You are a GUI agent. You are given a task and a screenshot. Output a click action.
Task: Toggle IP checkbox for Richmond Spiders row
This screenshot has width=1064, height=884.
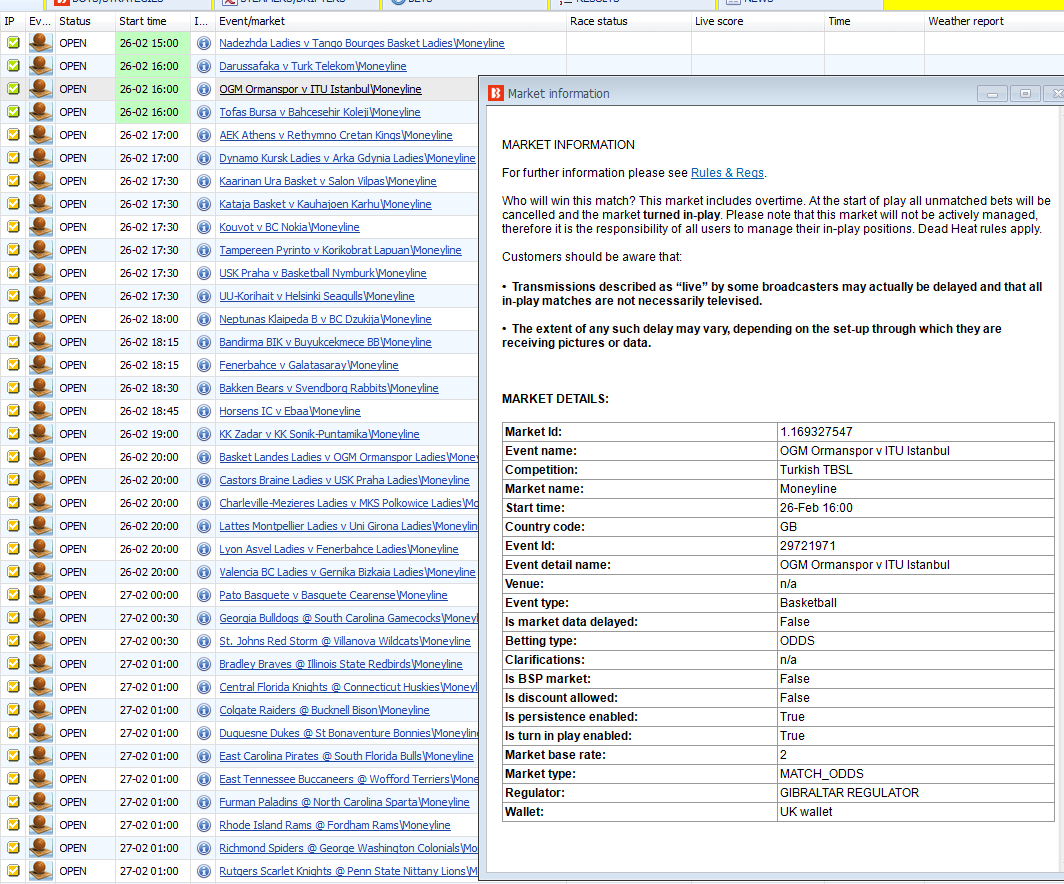click(13, 848)
